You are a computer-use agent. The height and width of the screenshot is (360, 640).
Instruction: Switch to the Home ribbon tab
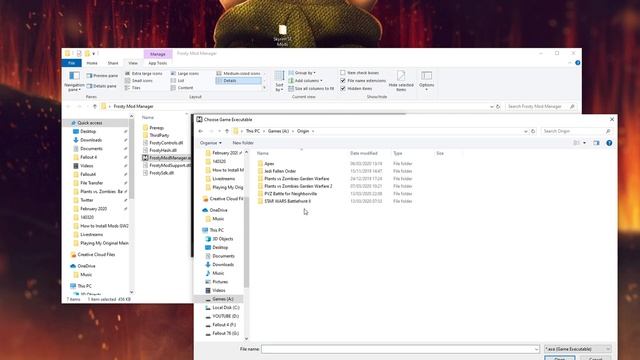point(92,63)
